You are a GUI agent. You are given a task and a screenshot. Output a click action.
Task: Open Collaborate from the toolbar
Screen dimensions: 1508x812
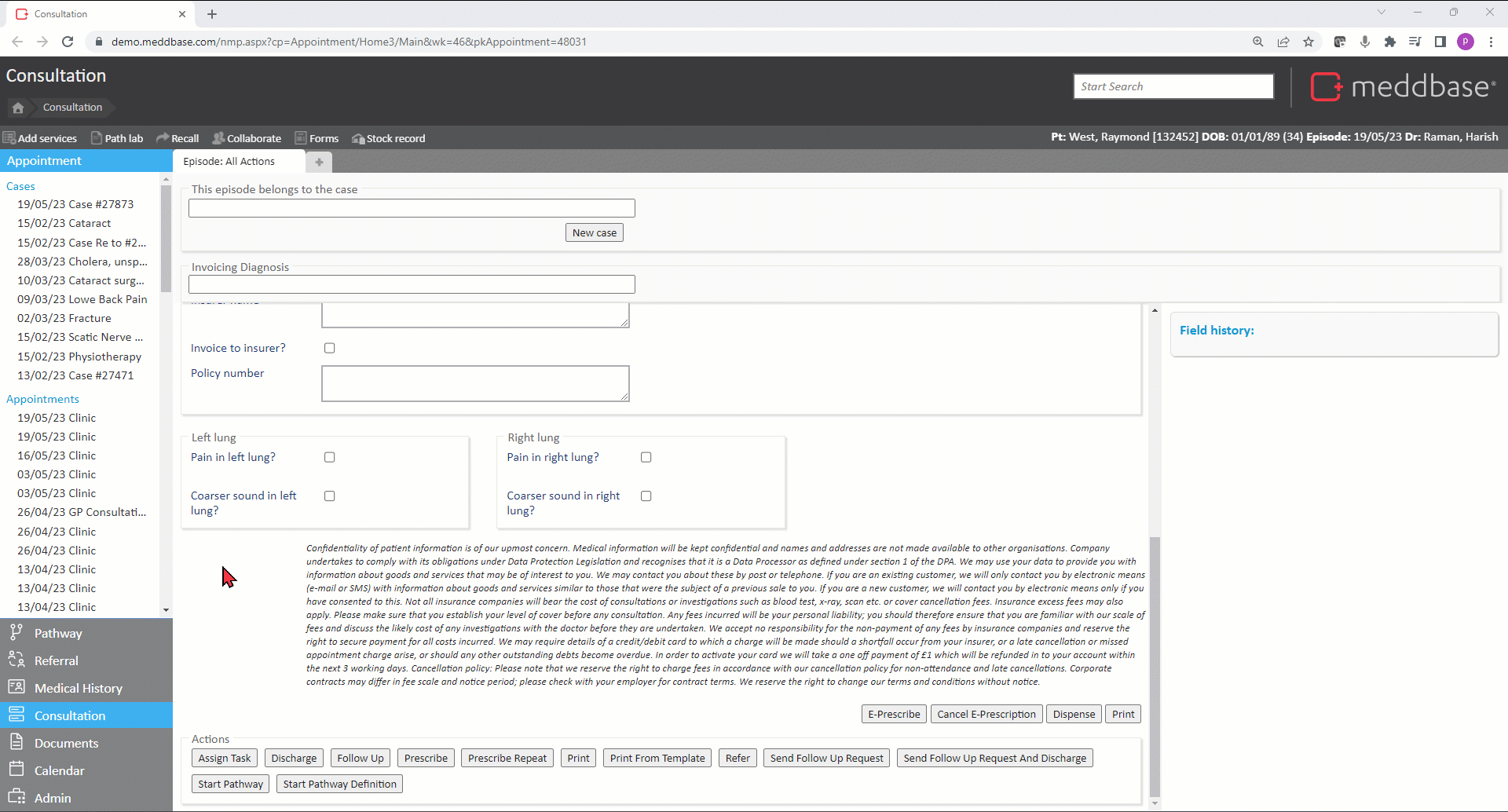[247, 138]
